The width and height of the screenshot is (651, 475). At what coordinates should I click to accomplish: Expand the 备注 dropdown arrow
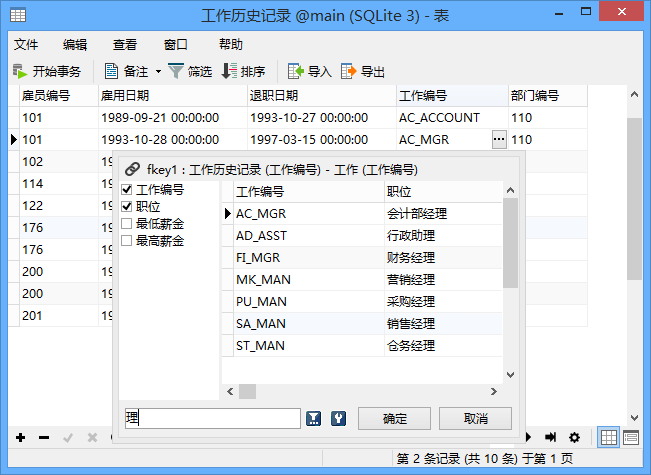pyautogui.click(x=158, y=71)
